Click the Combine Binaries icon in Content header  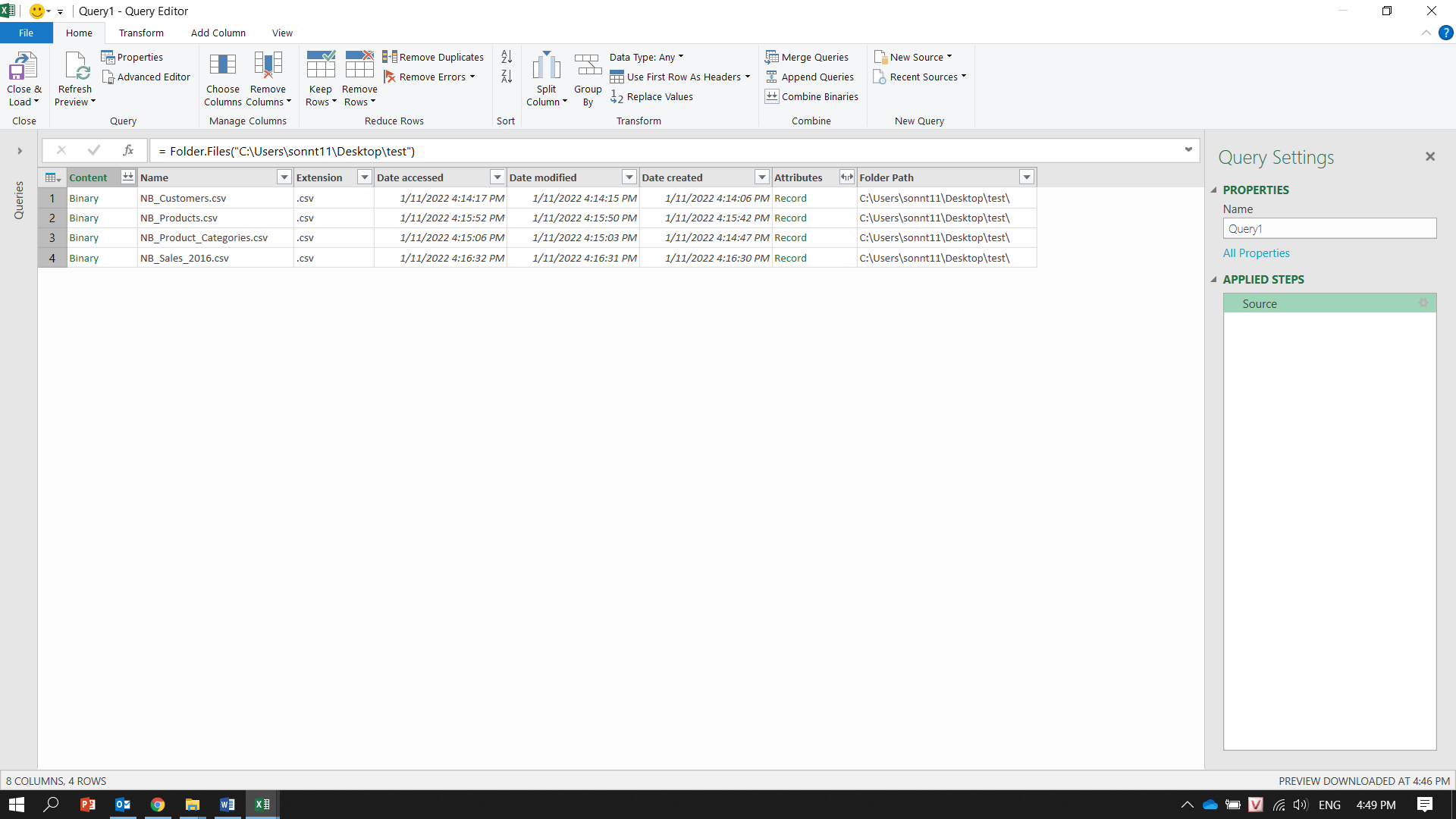pyautogui.click(x=128, y=177)
